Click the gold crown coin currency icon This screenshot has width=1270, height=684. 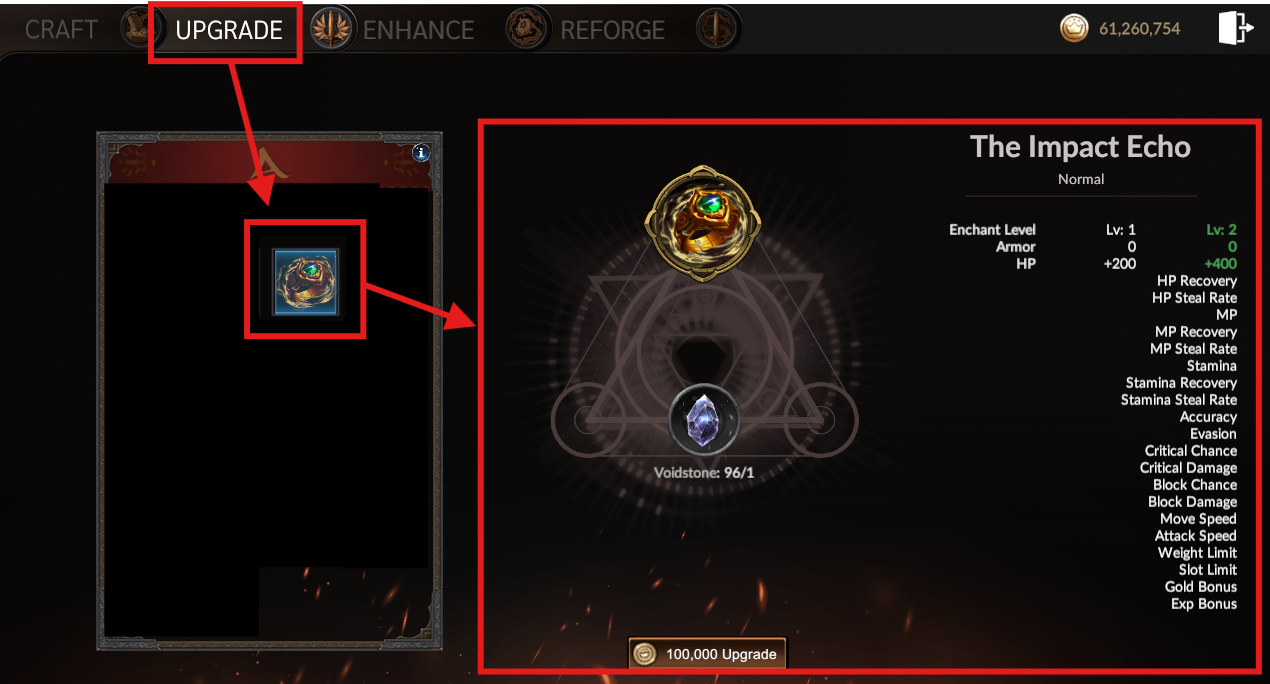click(x=1073, y=29)
